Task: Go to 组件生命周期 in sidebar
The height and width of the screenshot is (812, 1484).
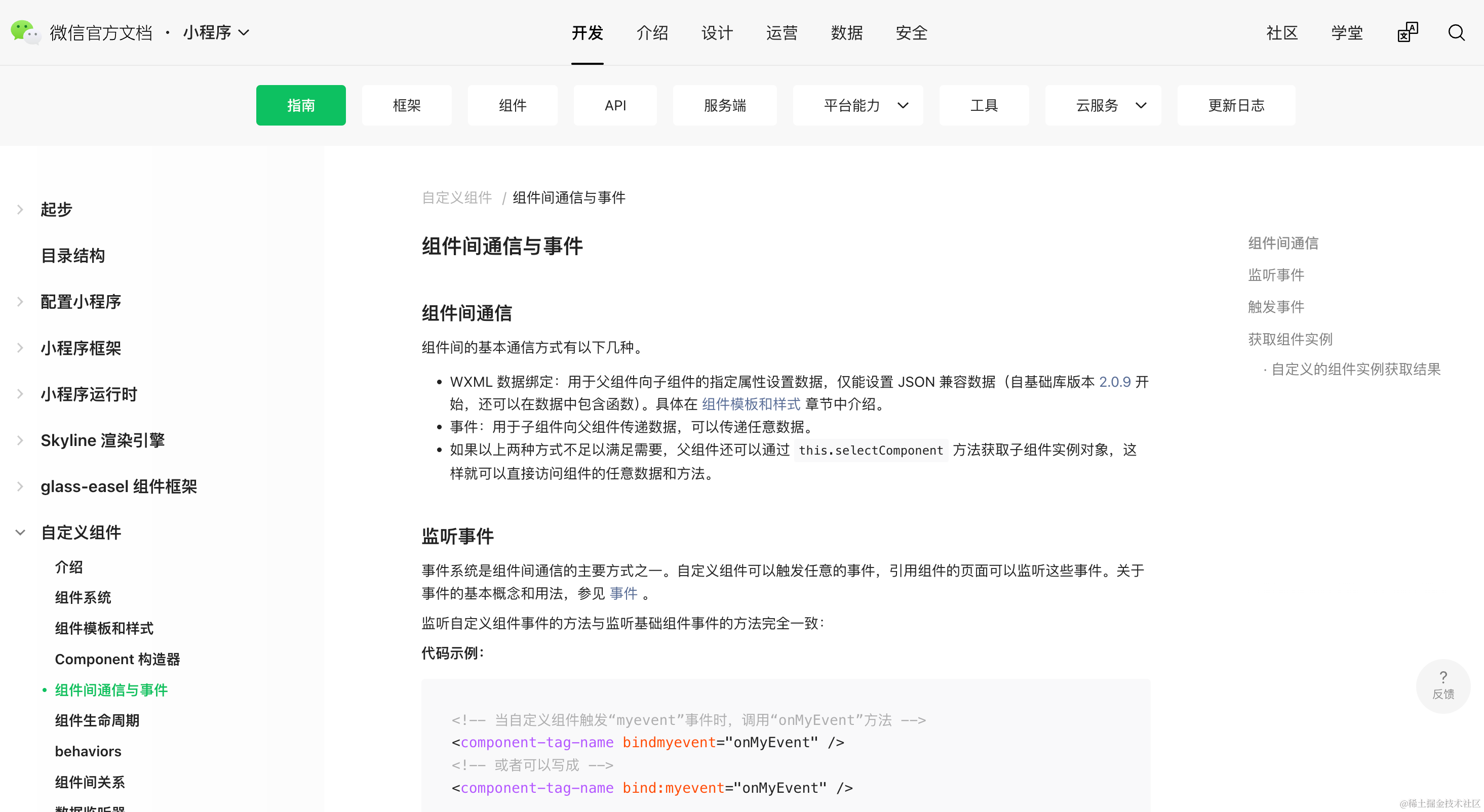Action: [x=97, y=720]
